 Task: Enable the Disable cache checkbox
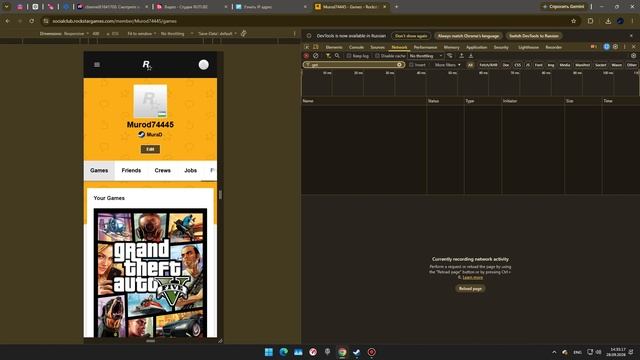(x=377, y=56)
